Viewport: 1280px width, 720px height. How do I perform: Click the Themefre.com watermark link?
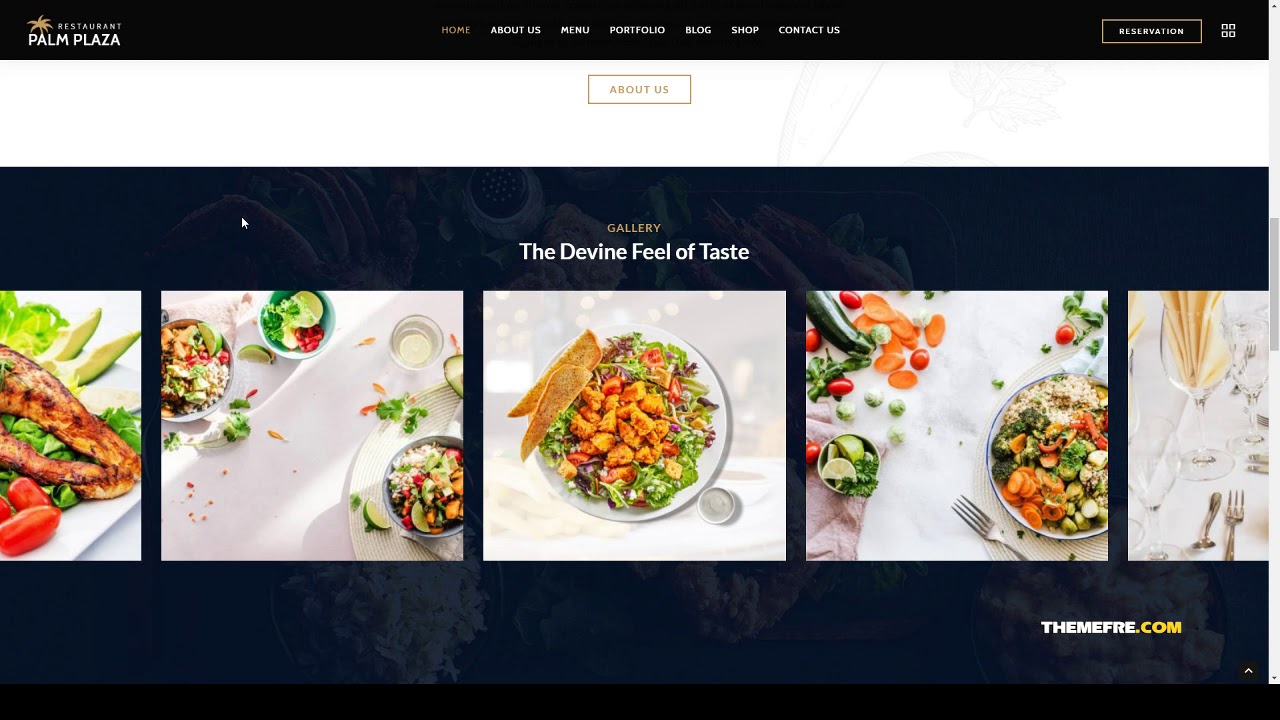point(1111,628)
